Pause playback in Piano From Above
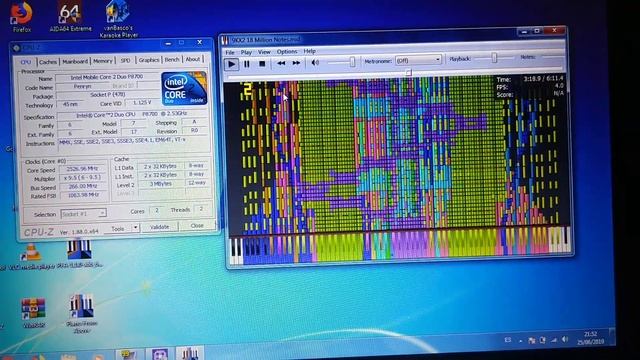 point(247,64)
